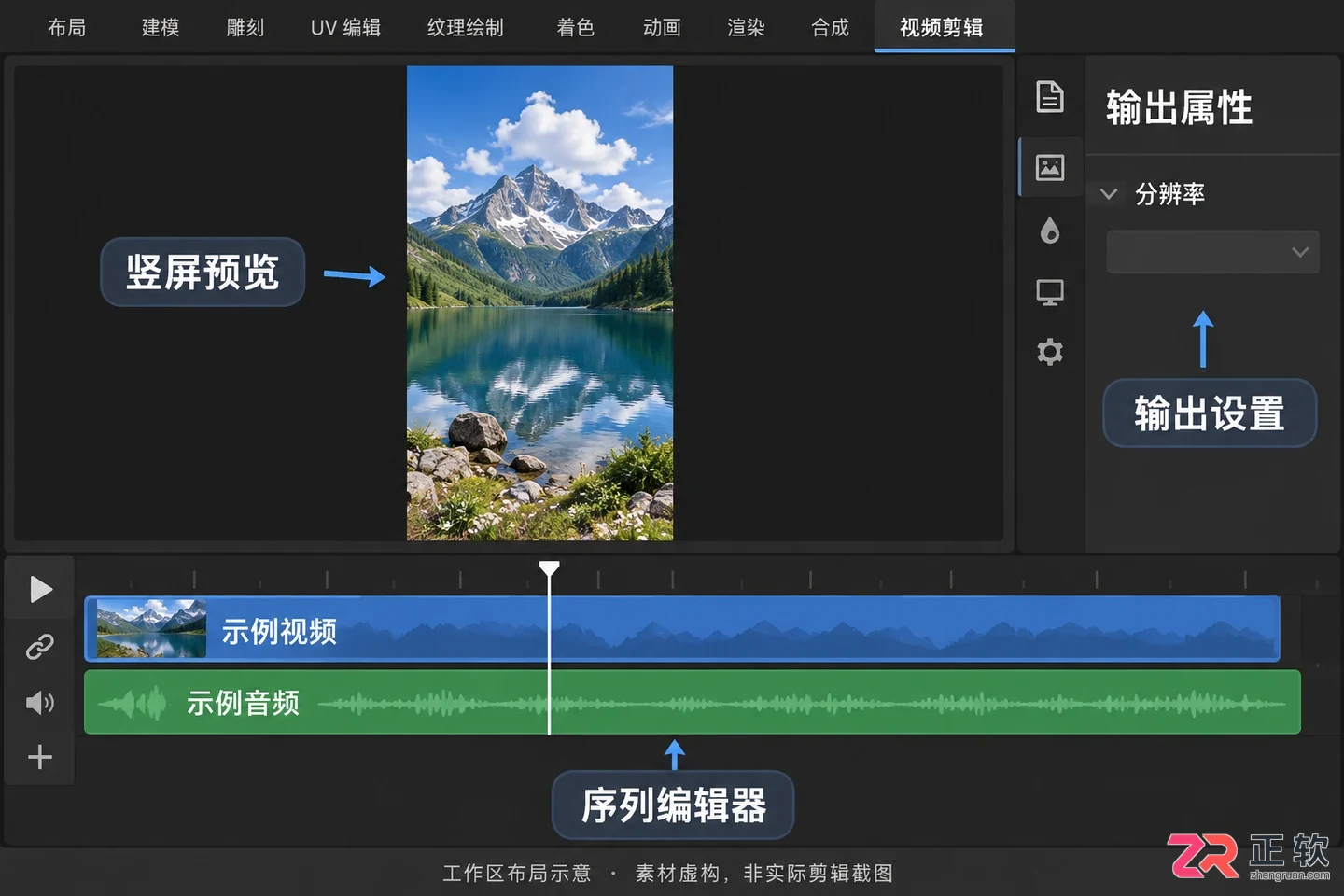This screenshot has width=1344, height=896.
Task: Select the 雕刻 workspace tab
Action: (245, 27)
